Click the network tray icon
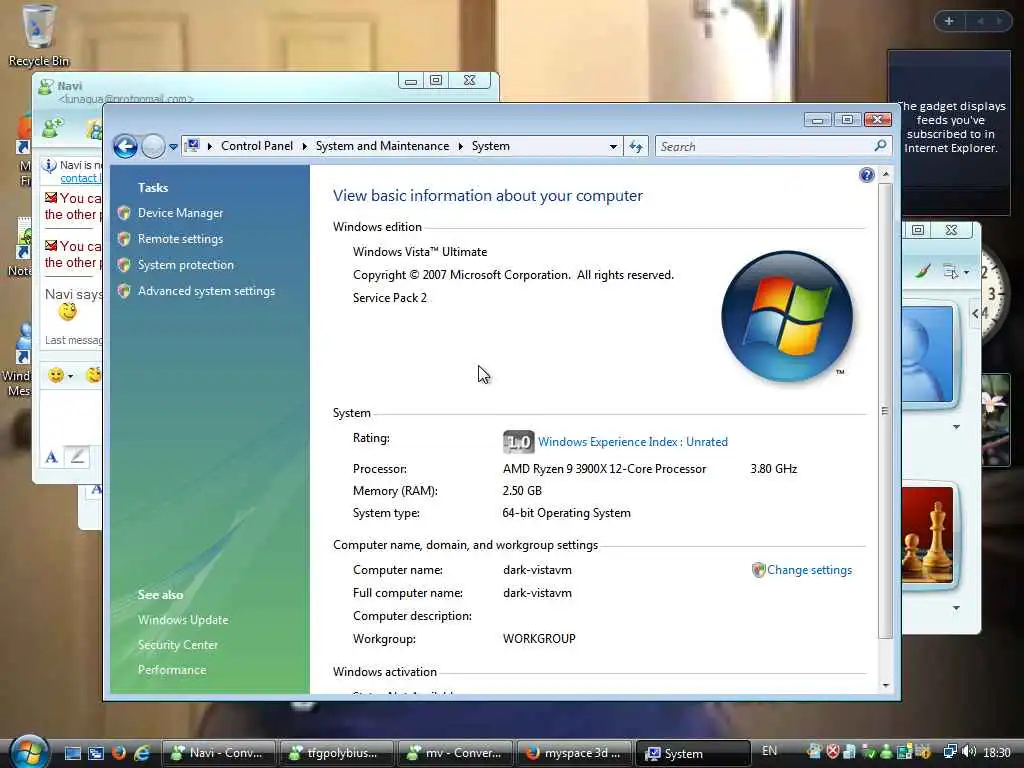The height and width of the screenshot is (768, 1024). point(950,752)
